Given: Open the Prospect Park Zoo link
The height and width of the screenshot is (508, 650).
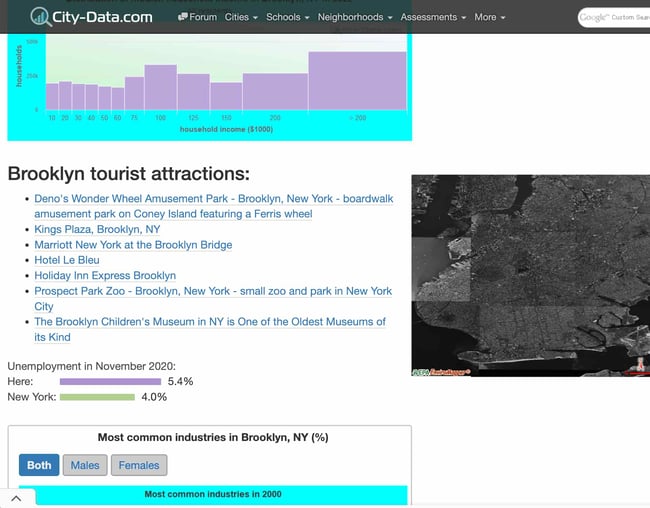Looking at the screenshot, I should coord(213,299).
